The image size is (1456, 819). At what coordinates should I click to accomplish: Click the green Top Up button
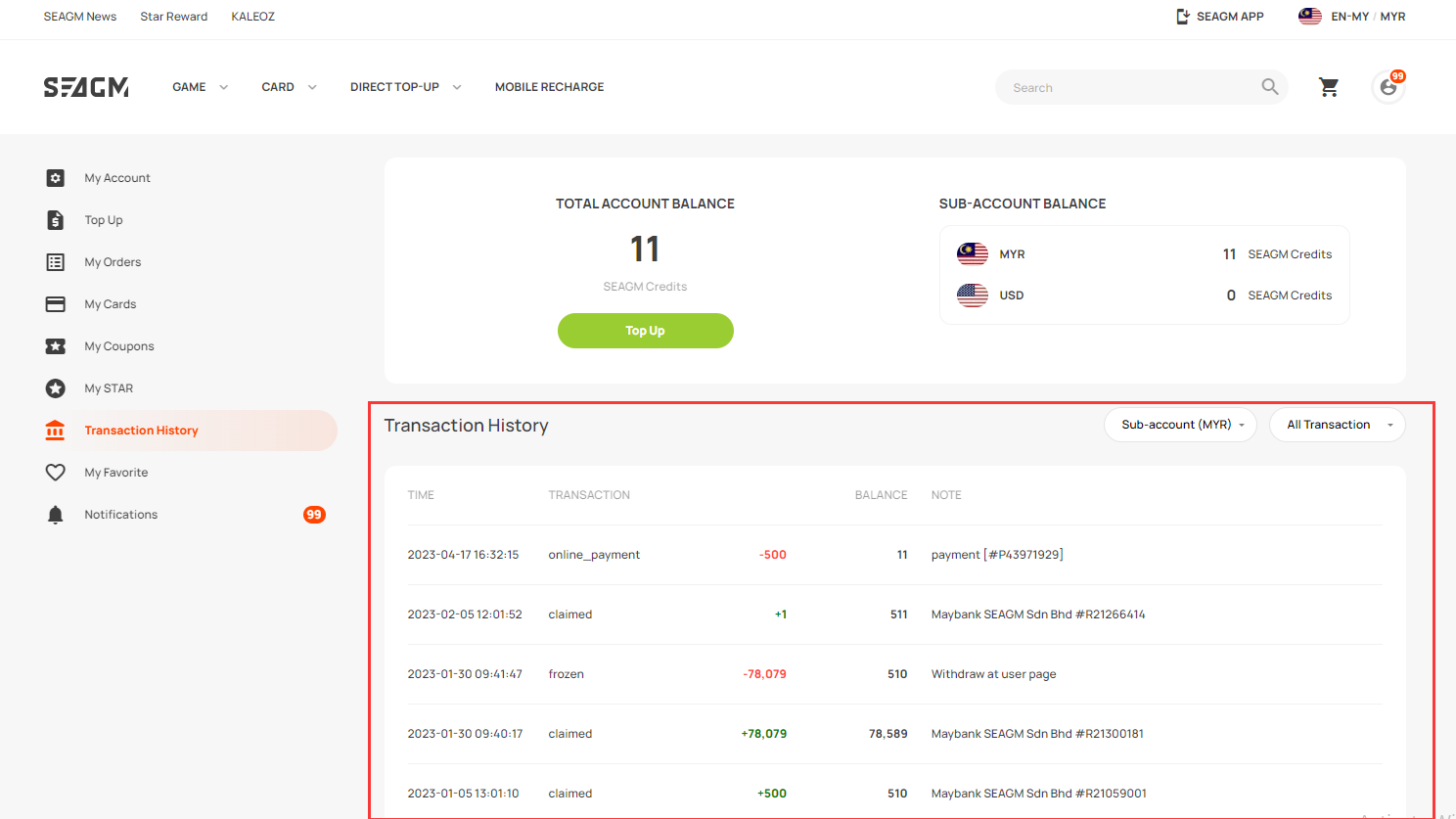[x=646, y=331]
